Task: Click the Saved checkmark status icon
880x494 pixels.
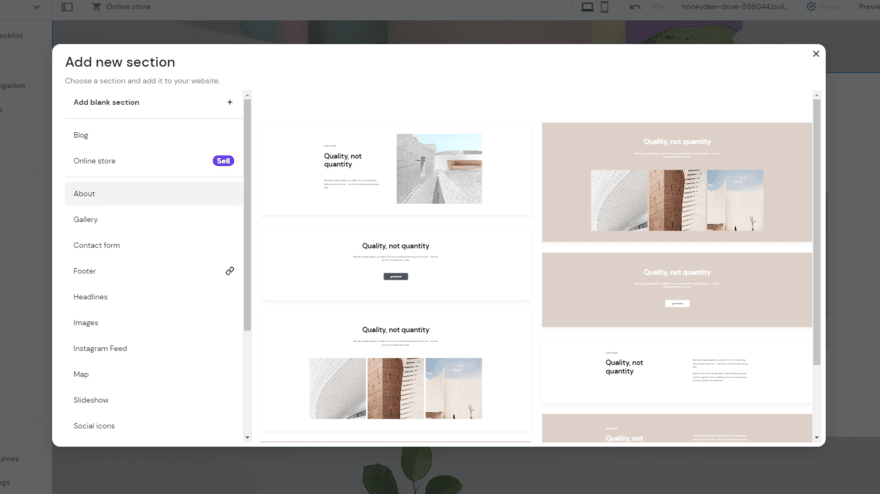Action: pyautogui.click(x=811, y=7)
